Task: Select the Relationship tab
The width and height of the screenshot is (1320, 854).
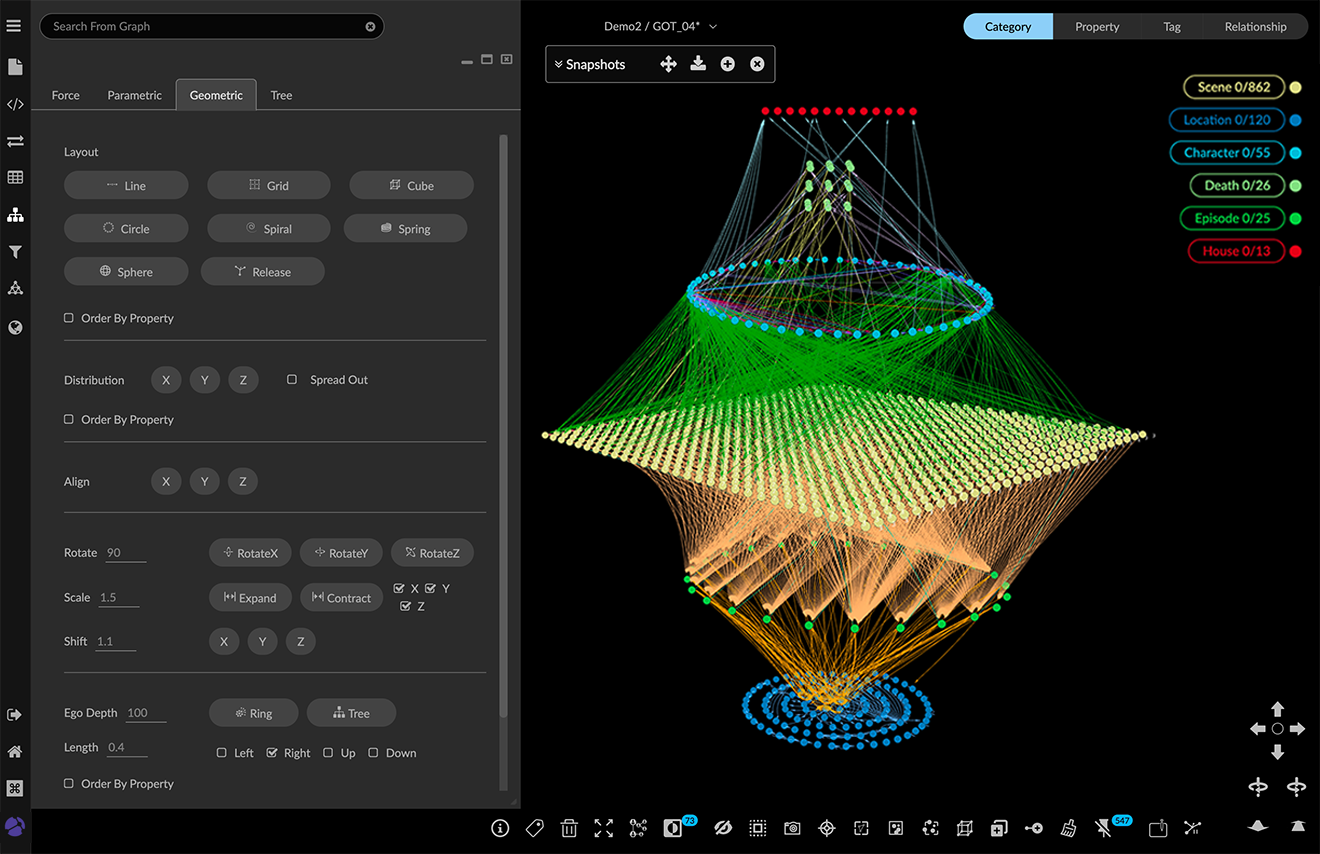Action: pyautogui.click(x=1255, y=27)
